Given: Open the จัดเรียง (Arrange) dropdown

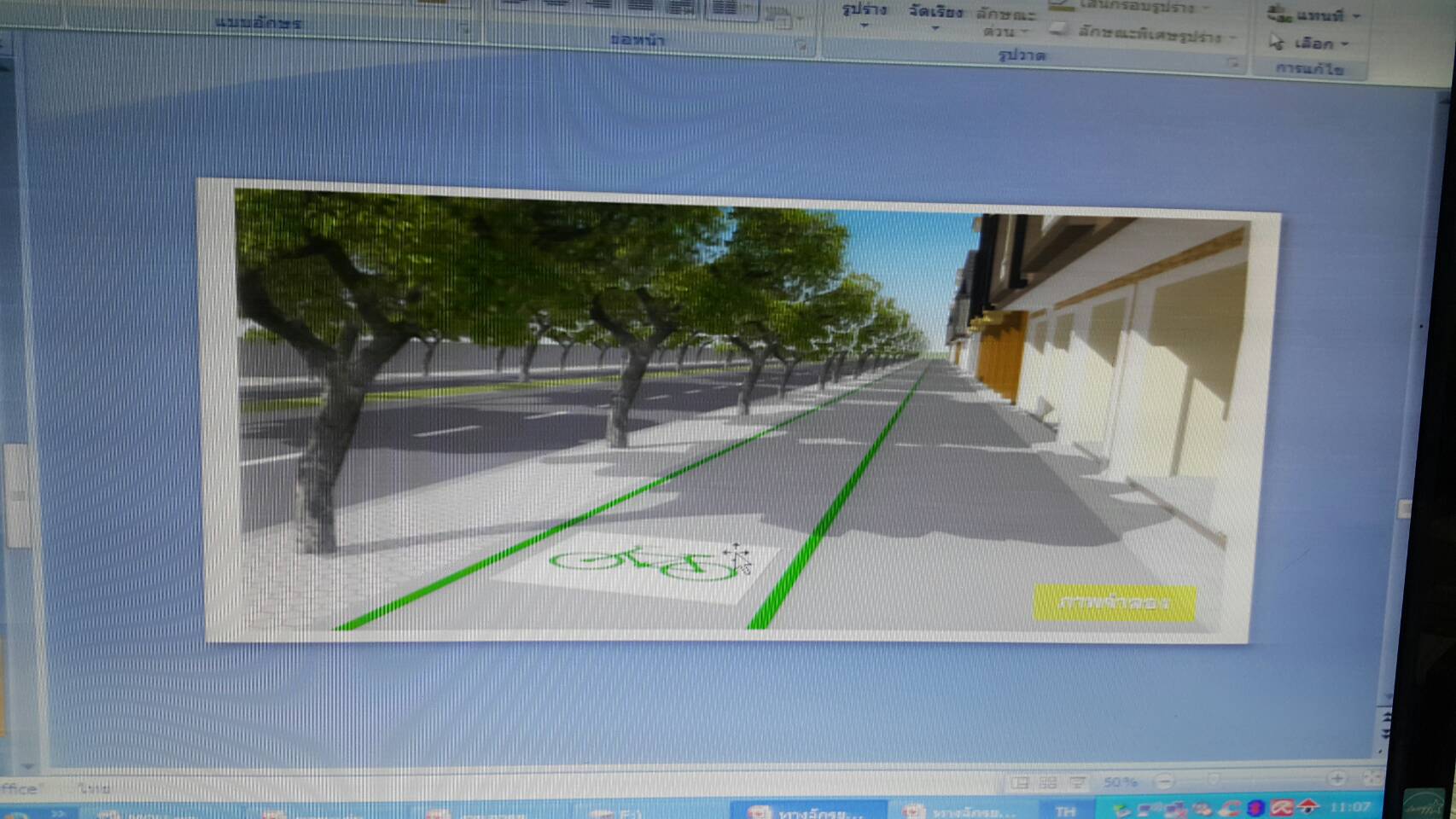Looking at the screenshot, I should (935, 17).
